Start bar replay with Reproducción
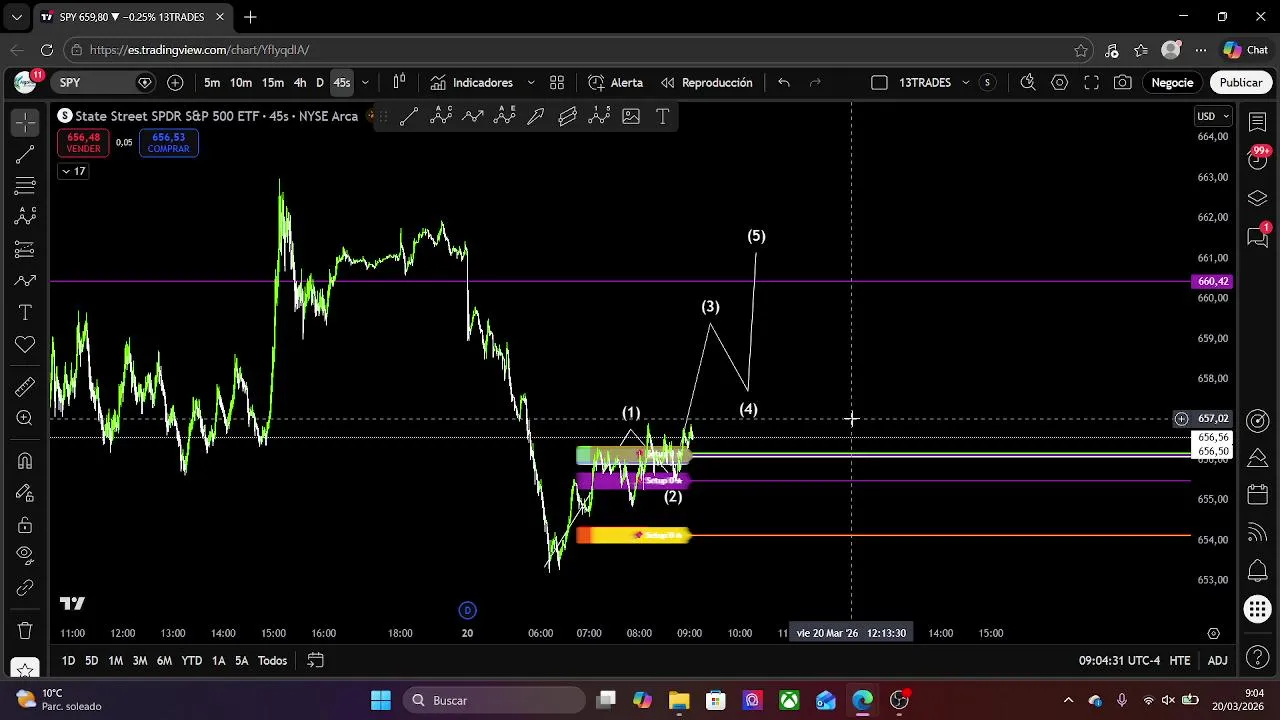The image size is (1280, 720). [x=706, y=83]
